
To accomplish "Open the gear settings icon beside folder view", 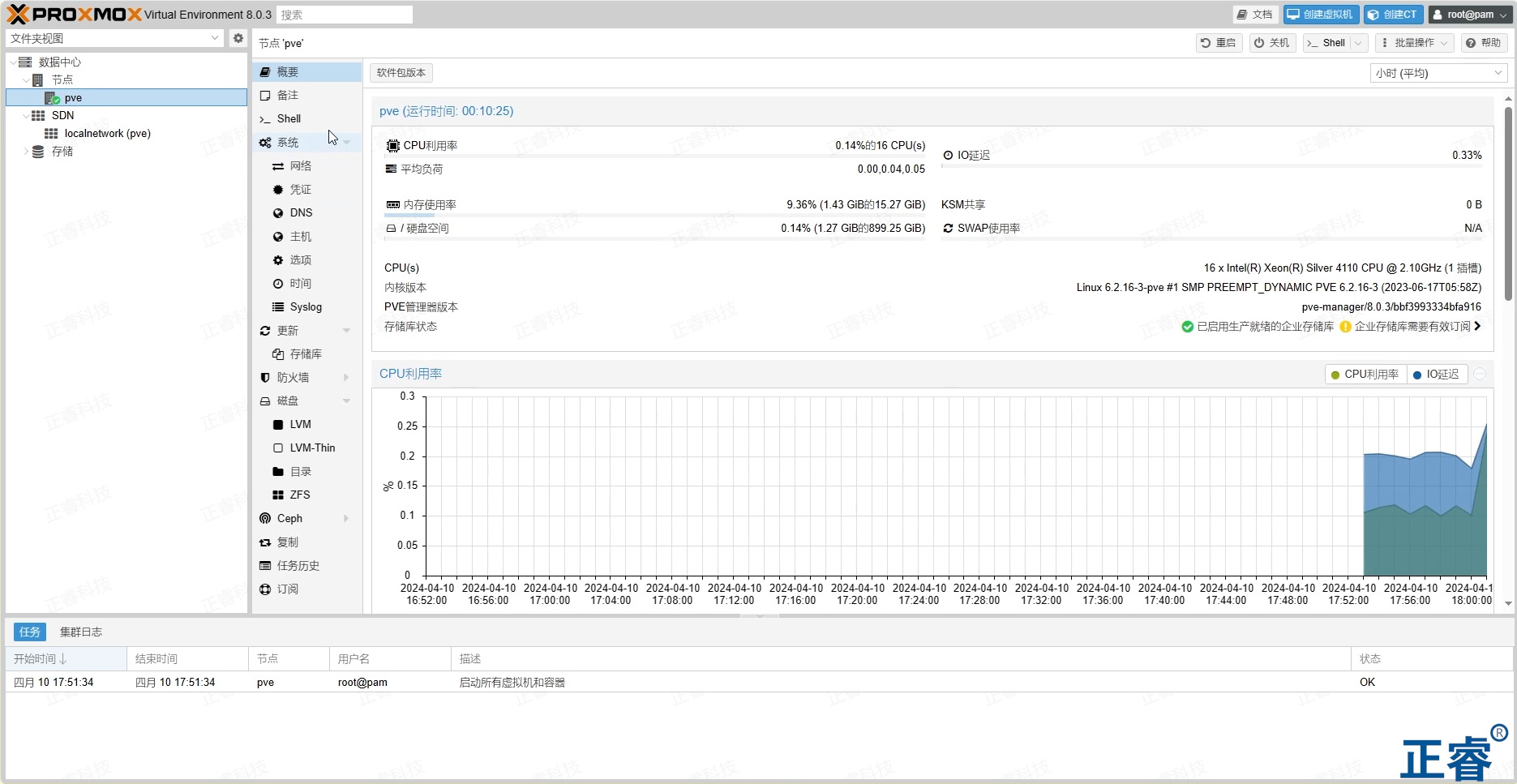I will pyautogui.click(x=238, y=38).
